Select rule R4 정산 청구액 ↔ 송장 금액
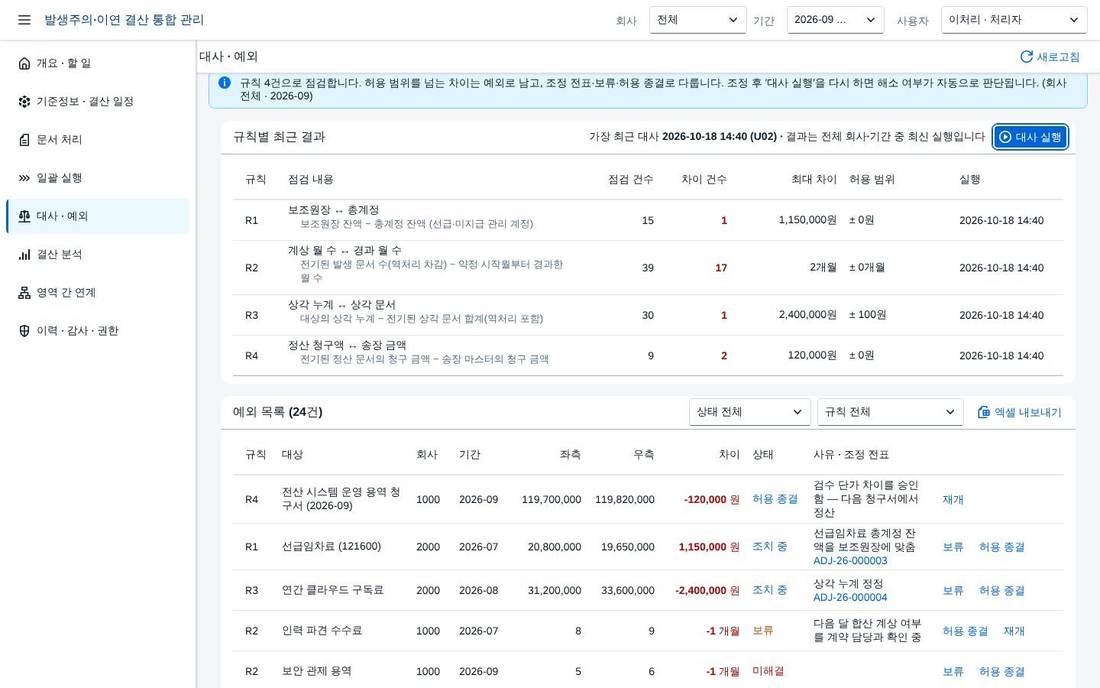1100x688 pixels. tap(648, 356)
